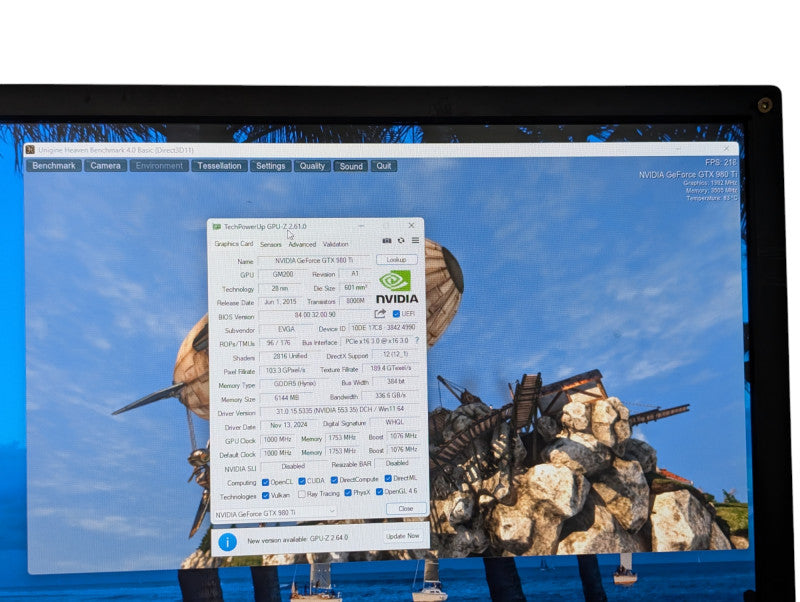Open the Advanced tab
The image size is (800, 602).
[302, 245]
